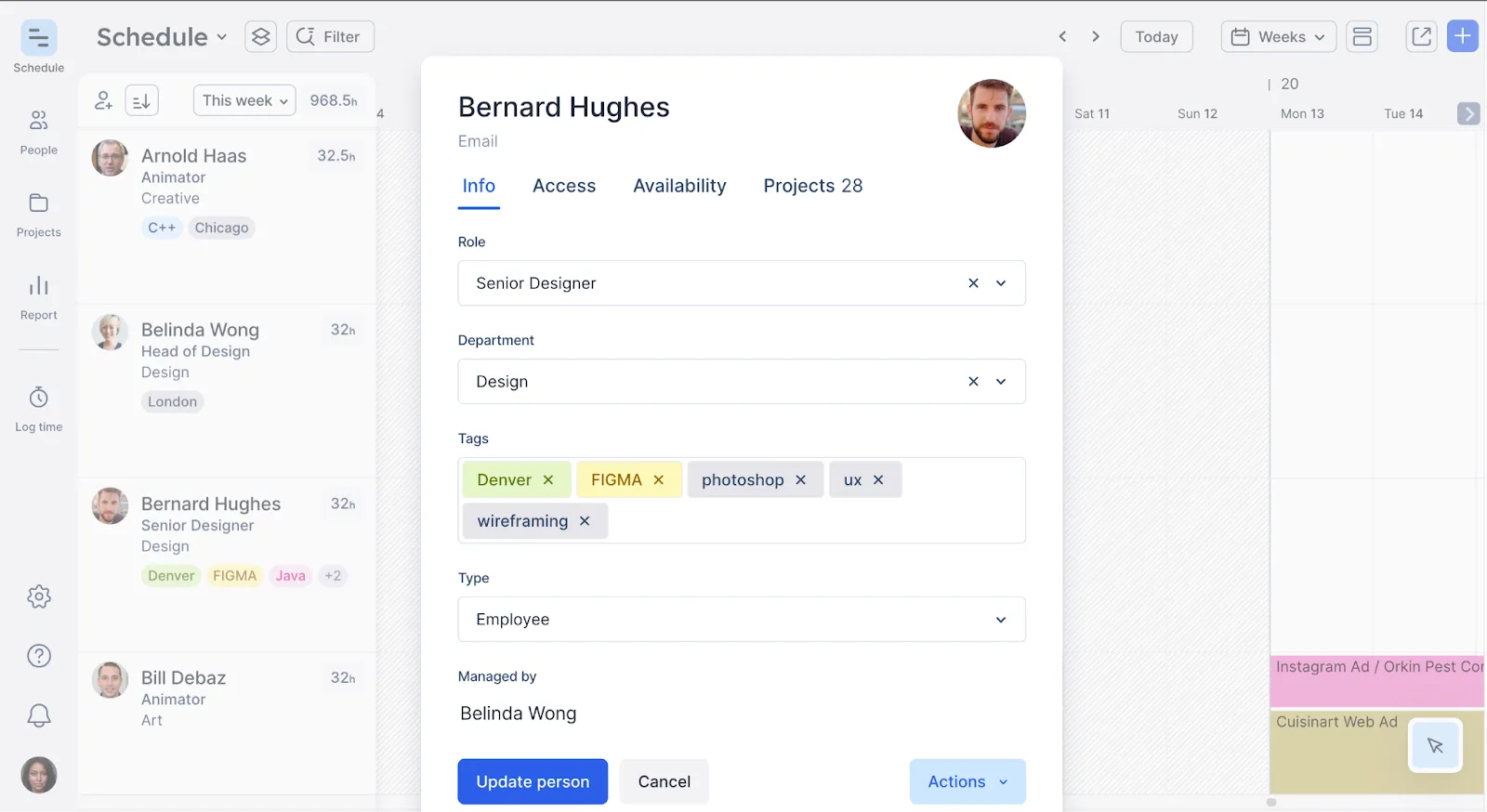Click the timeline scroll-right arrow

click(1468, 113)
